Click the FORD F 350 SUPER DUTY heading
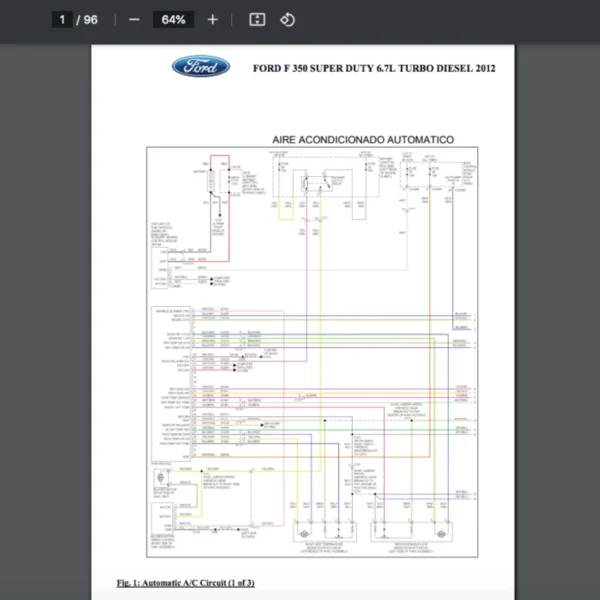 (374, 68)
